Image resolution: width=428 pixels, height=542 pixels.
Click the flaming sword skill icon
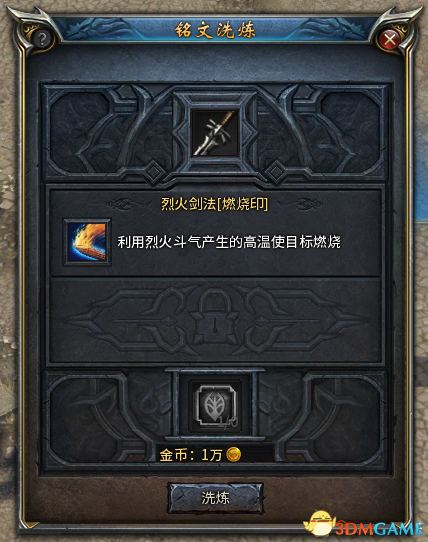click(x=87, y=242)
